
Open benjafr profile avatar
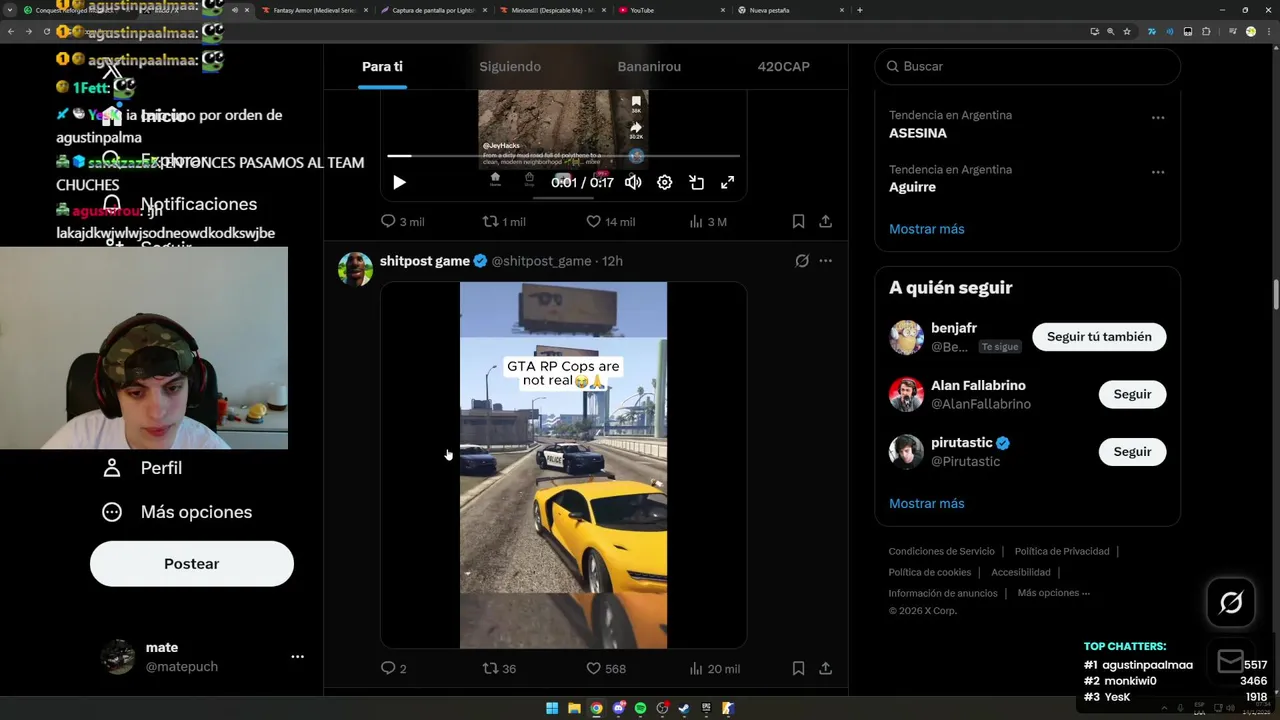pos(907,337)
